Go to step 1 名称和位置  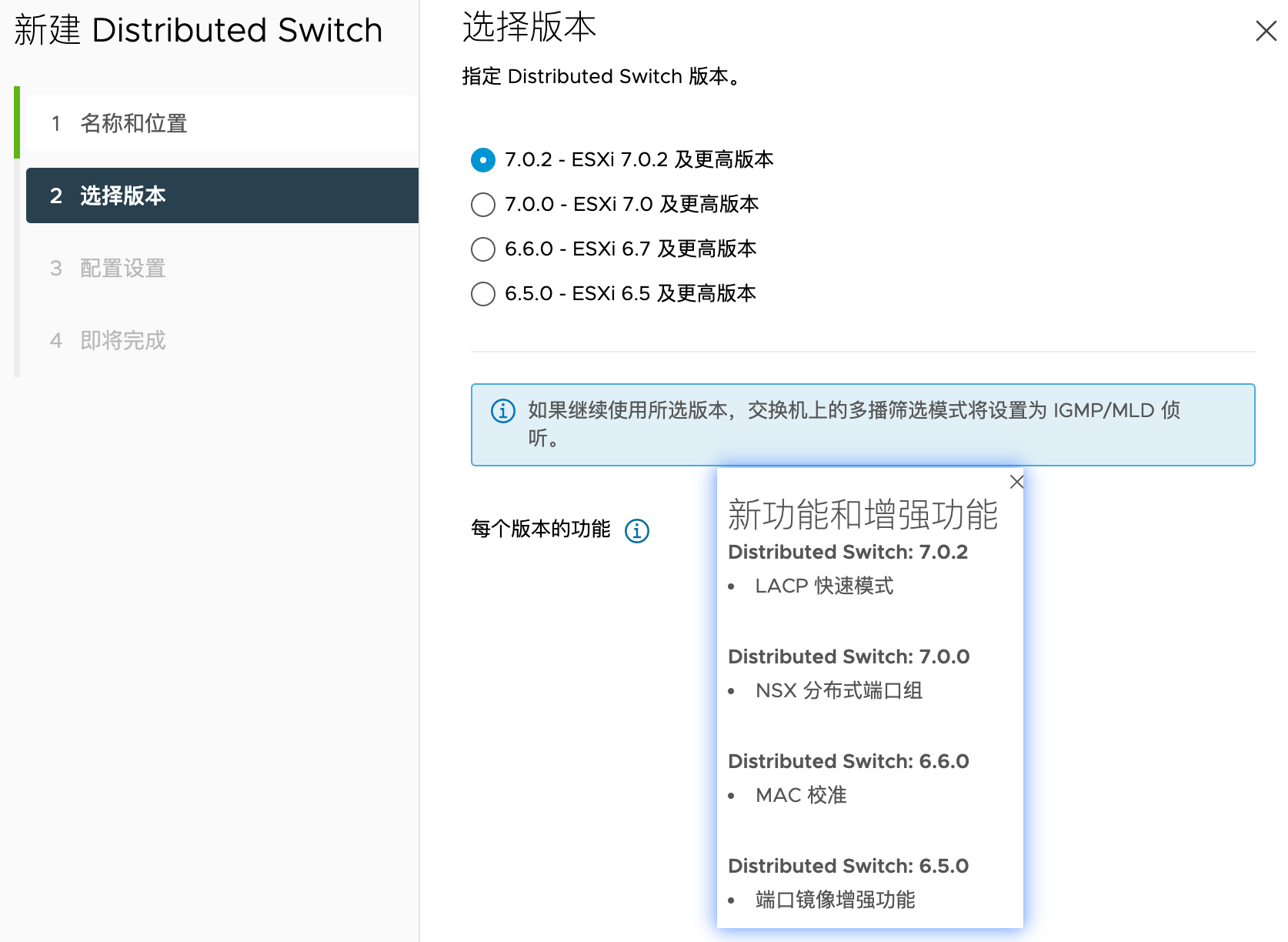(222, 123)
